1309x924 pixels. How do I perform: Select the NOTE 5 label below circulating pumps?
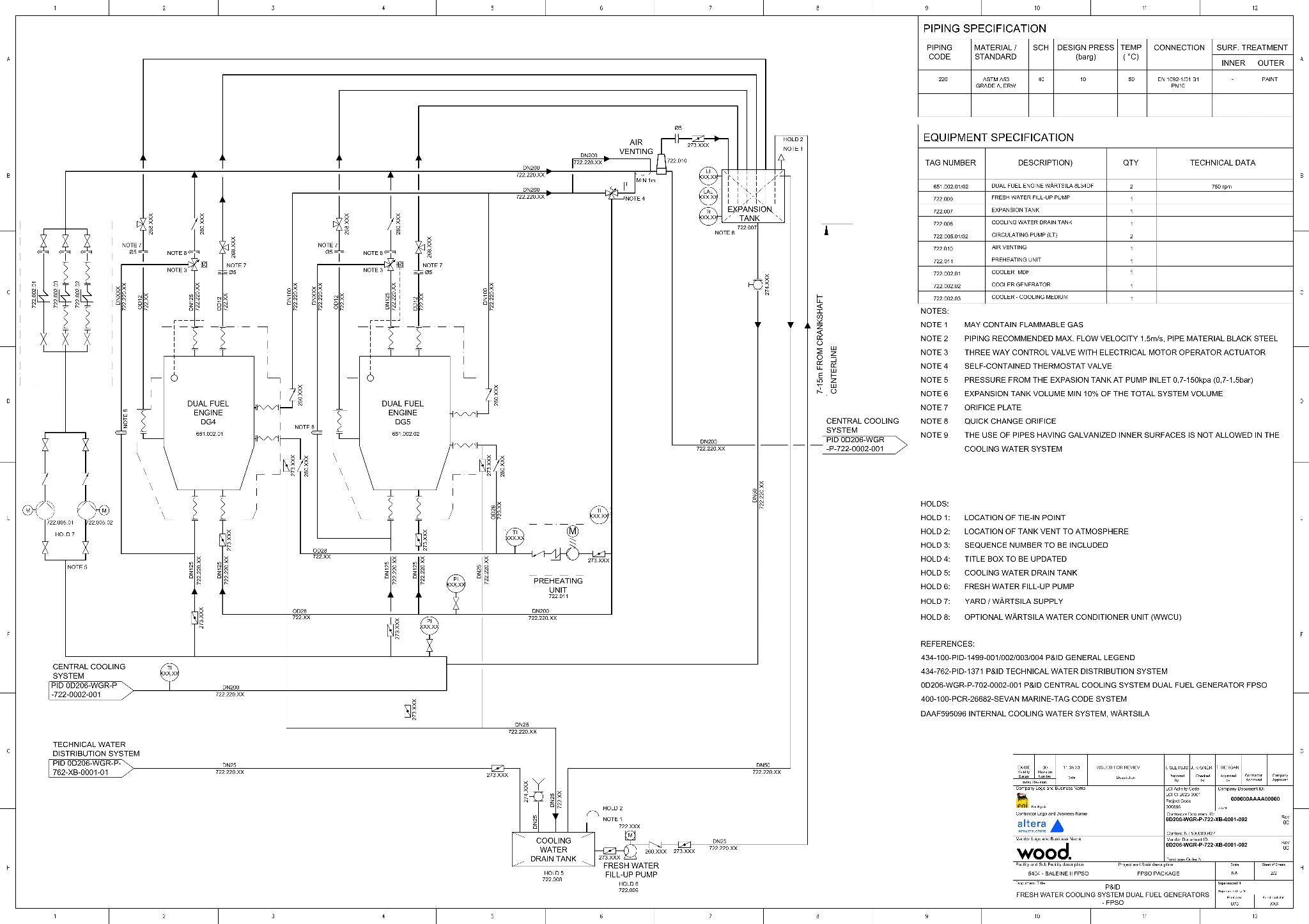[77, 567]
